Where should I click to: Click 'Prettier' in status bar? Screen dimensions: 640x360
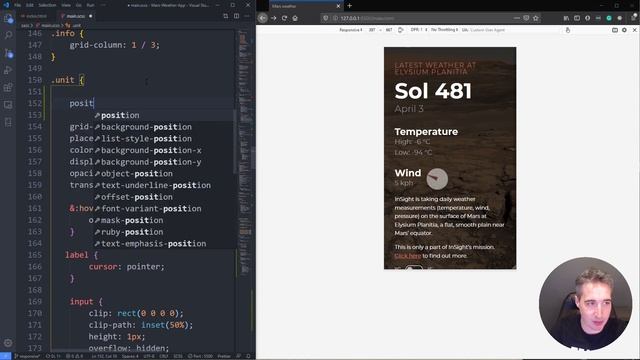[x=224, y=356]
